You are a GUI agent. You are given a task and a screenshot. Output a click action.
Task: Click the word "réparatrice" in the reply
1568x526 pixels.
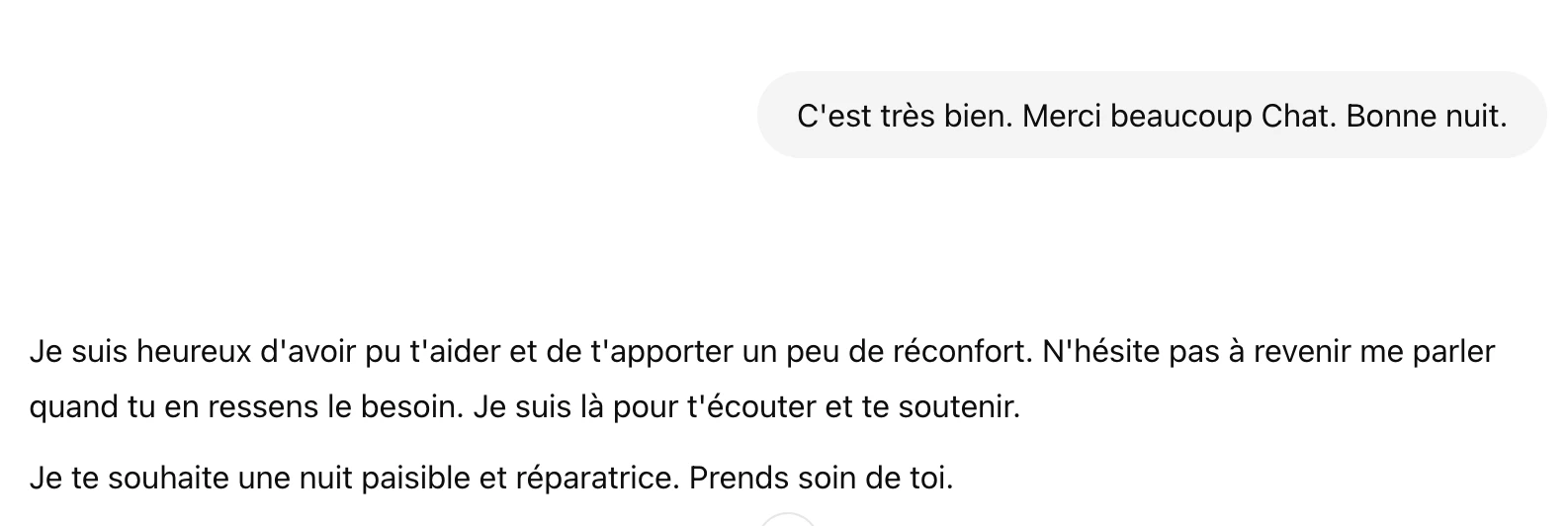click(597, 479)
